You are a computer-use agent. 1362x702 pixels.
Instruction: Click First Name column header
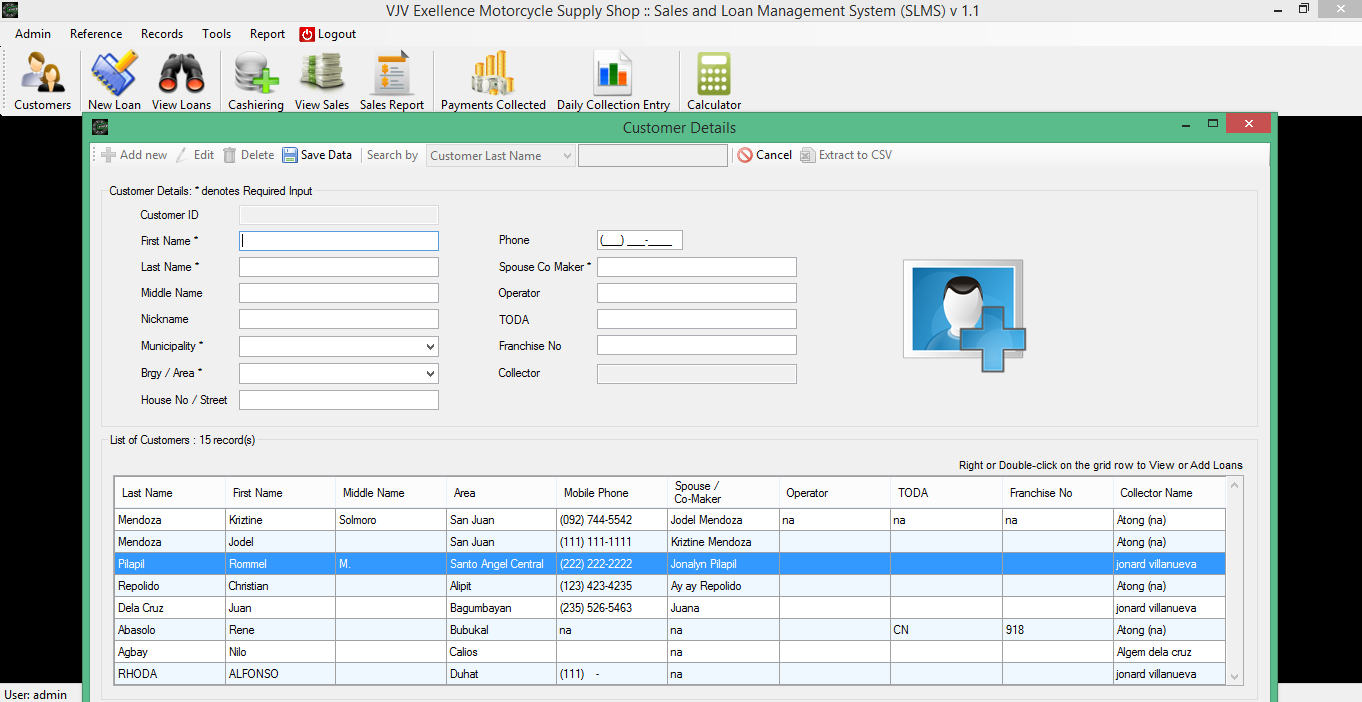tap(281, 493)
